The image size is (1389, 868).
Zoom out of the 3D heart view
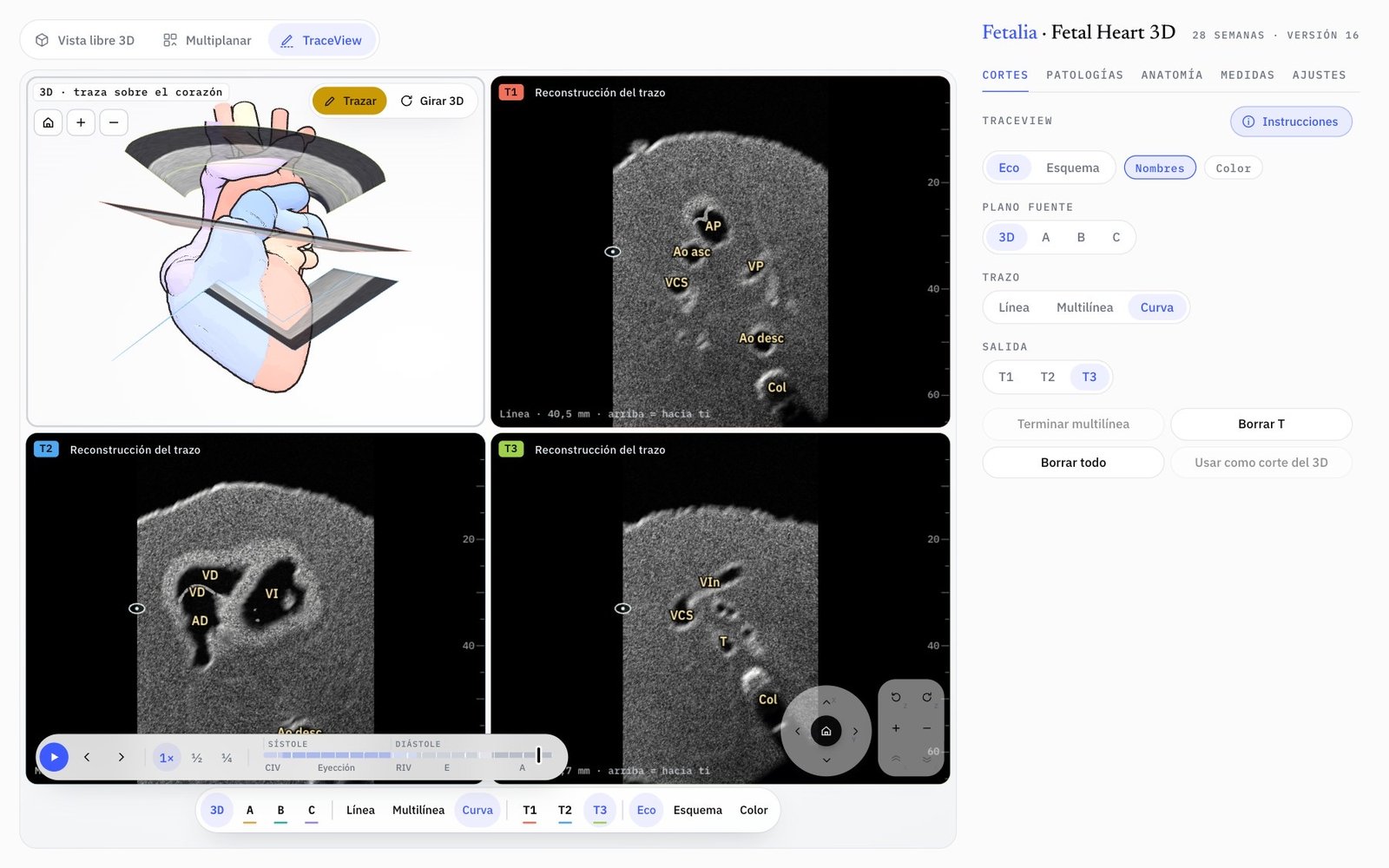coord(114,122)
